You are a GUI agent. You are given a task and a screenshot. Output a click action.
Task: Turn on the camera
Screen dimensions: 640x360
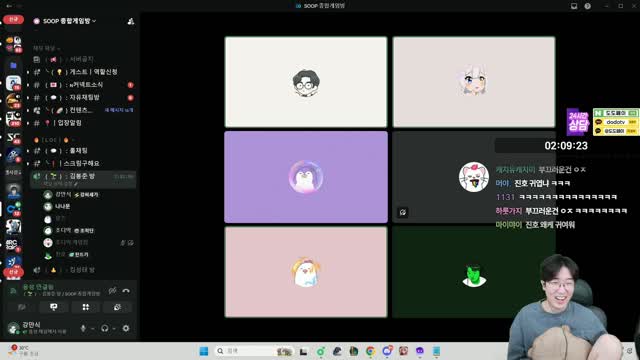[x=22, y=307]
